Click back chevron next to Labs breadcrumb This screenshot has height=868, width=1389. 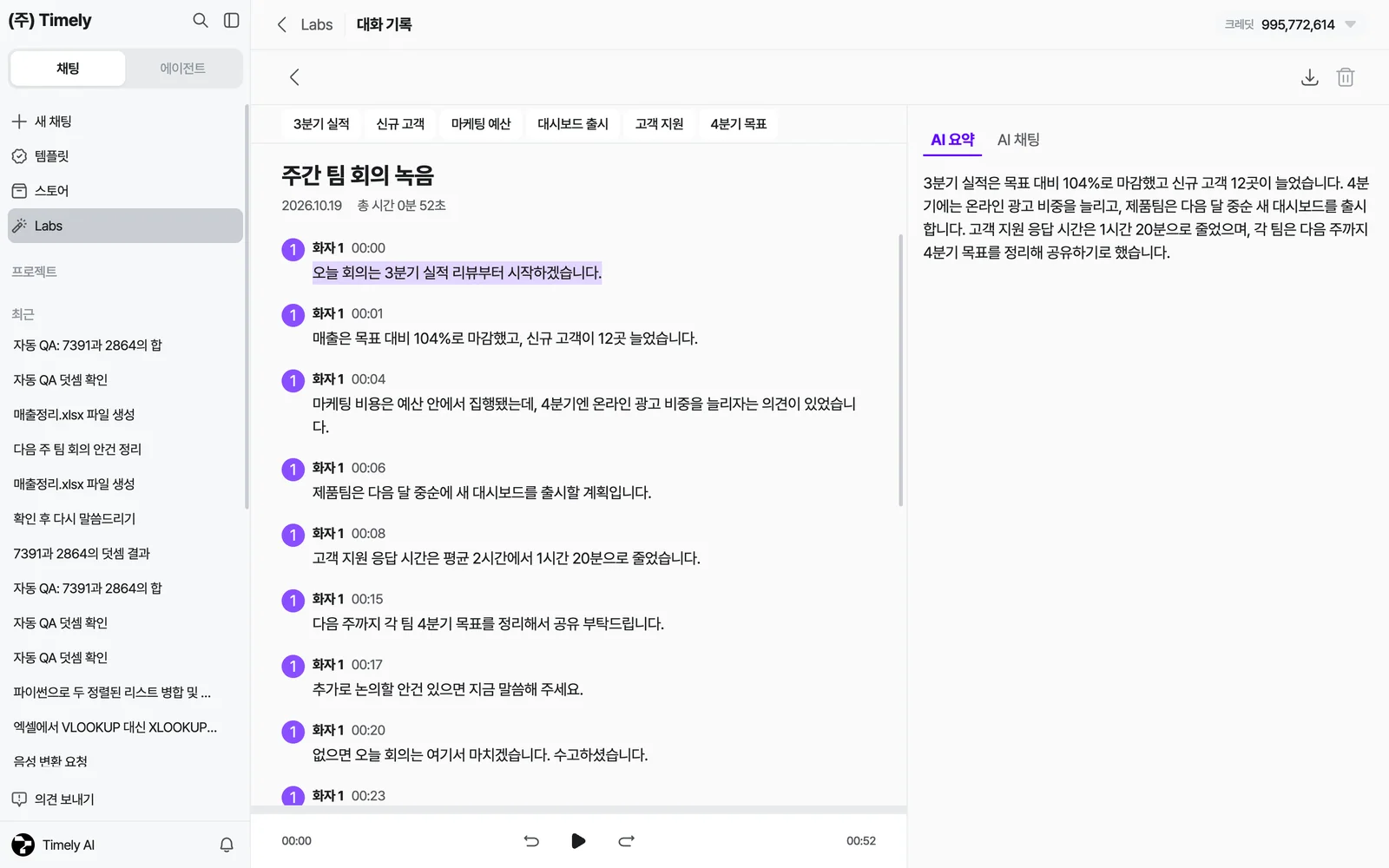pos(281,24)
